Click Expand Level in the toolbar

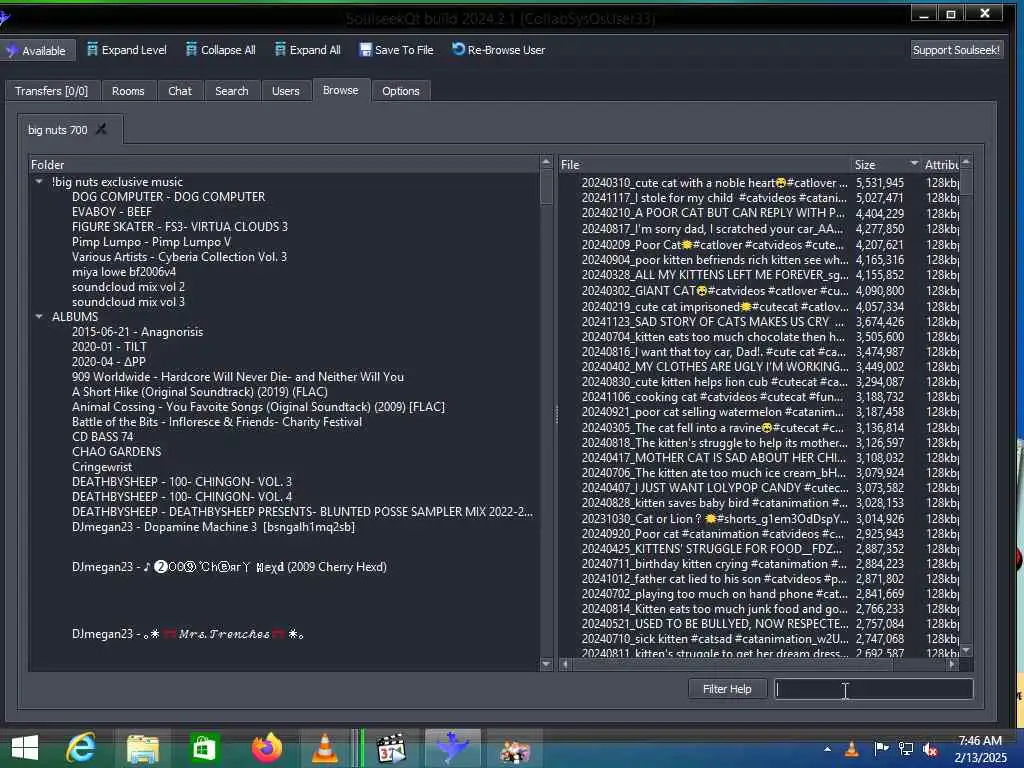click(x=127, y=50)
